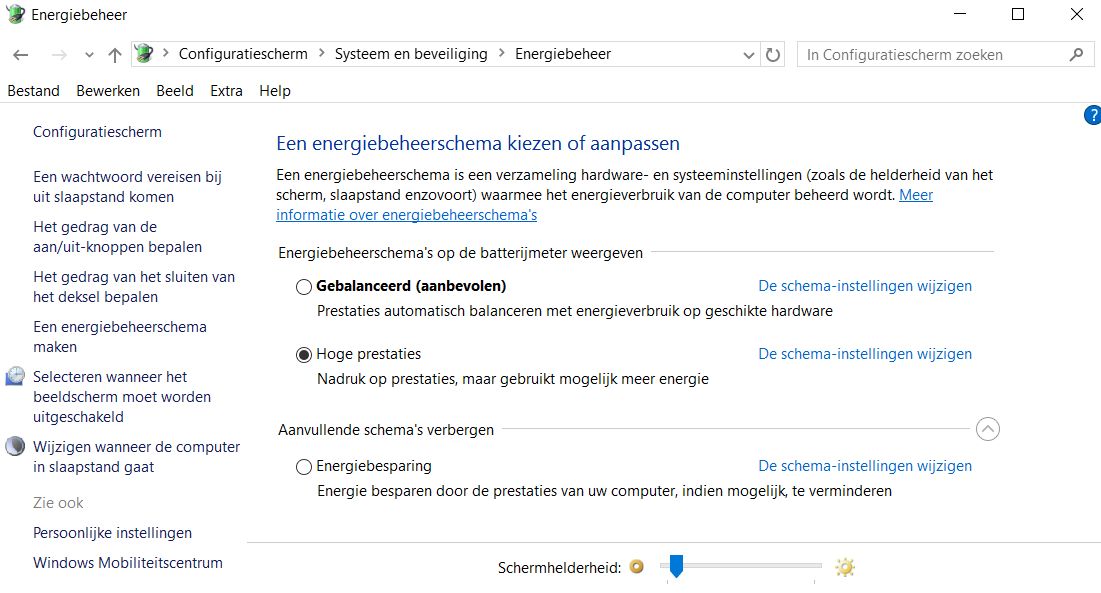Open help via blue question mark icon
1101x593 pixels.
point(1093,116)
